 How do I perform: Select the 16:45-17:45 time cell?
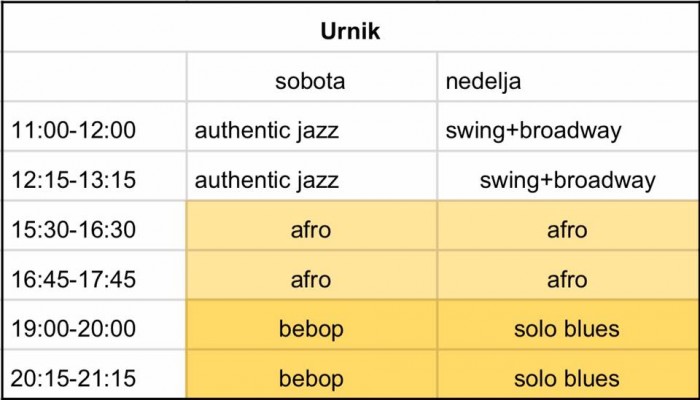95,275
